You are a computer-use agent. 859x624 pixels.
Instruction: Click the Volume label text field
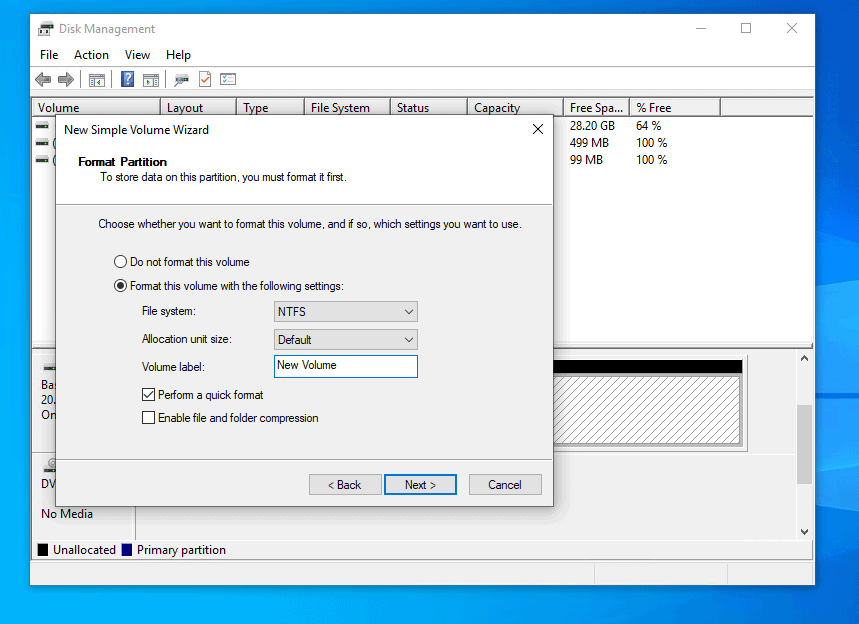(x=346, y=367)
